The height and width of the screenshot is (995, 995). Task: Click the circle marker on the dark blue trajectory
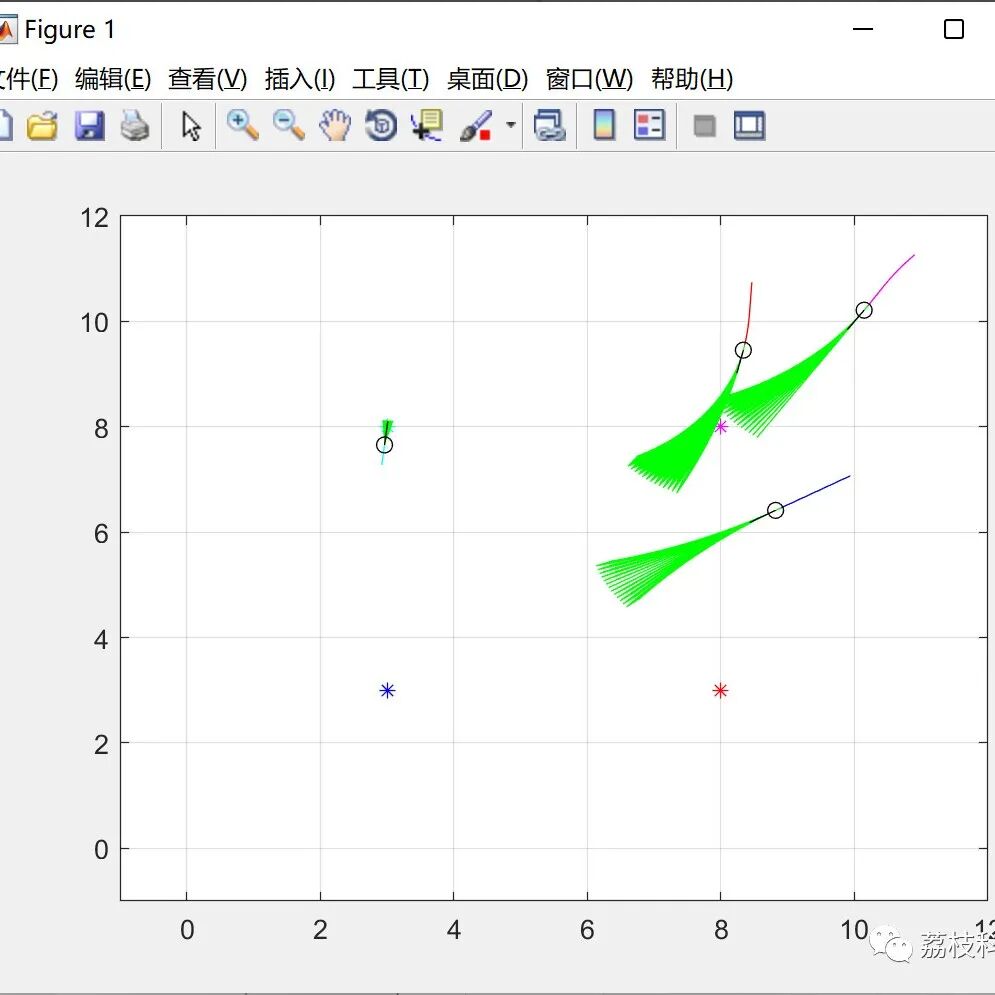[x=775, y=510]
